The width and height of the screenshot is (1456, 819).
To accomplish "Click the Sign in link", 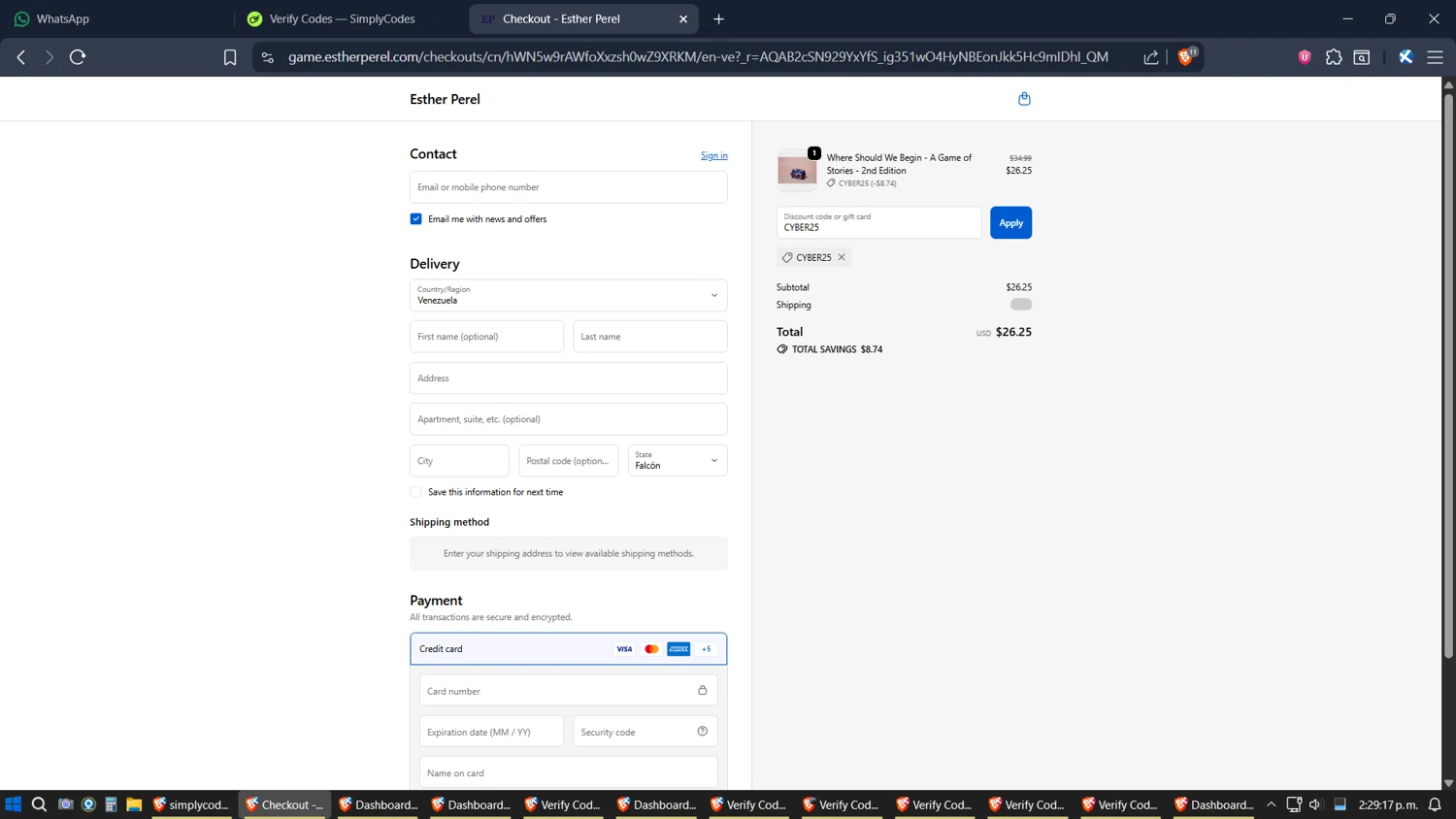I will tap(714, 155).
